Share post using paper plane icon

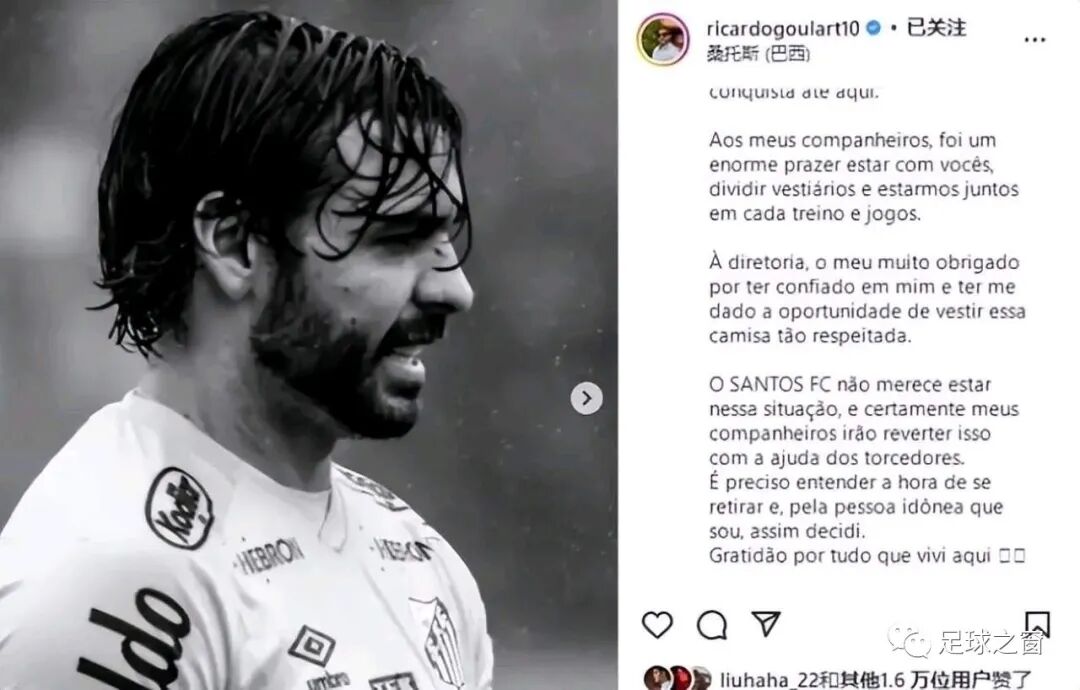point(766,624)
